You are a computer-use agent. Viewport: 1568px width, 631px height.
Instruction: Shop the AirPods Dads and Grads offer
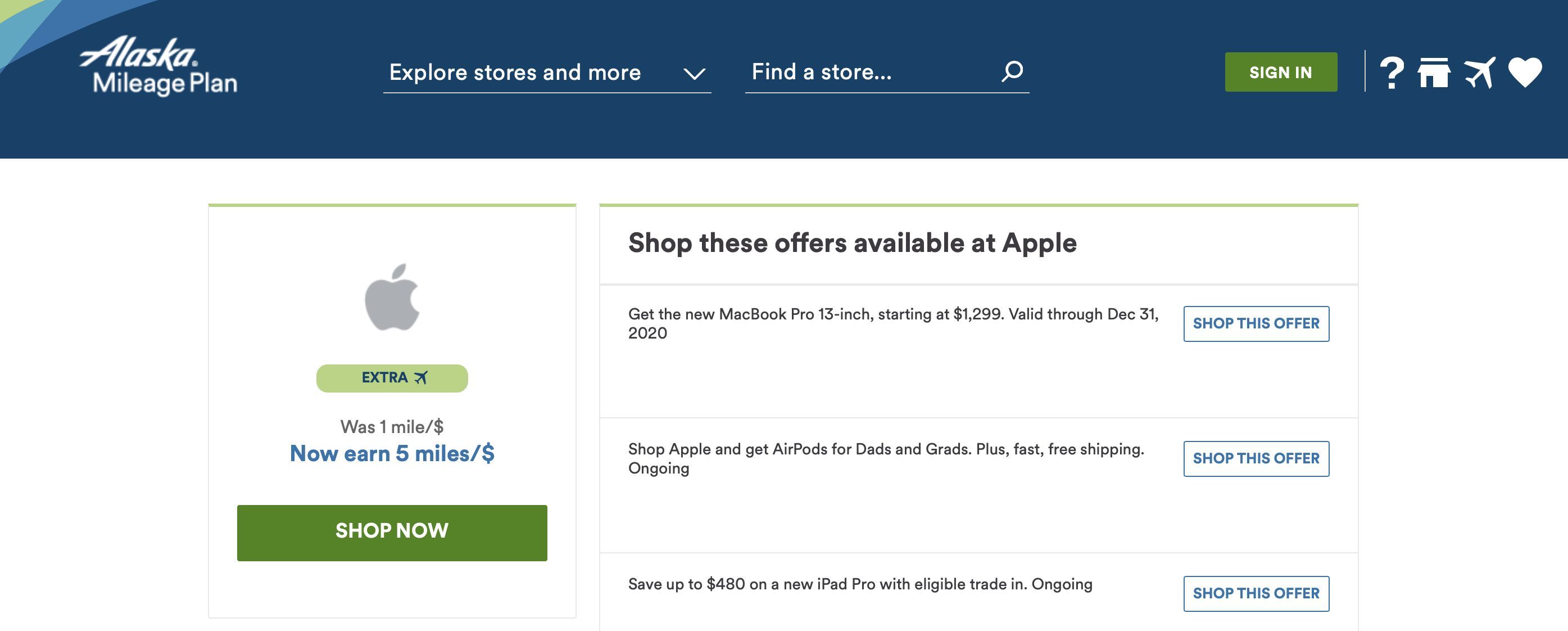(1256, 459)
